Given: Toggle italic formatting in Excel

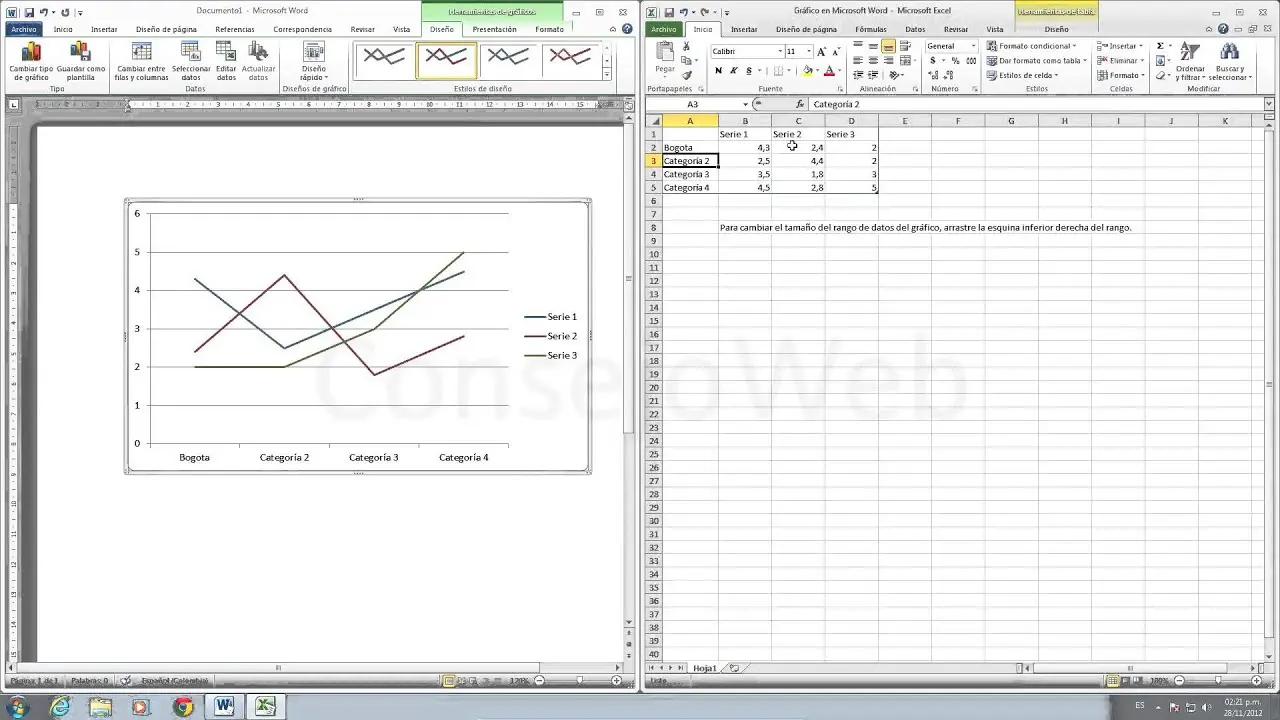Looking at the screenshot, I should 731,72.
